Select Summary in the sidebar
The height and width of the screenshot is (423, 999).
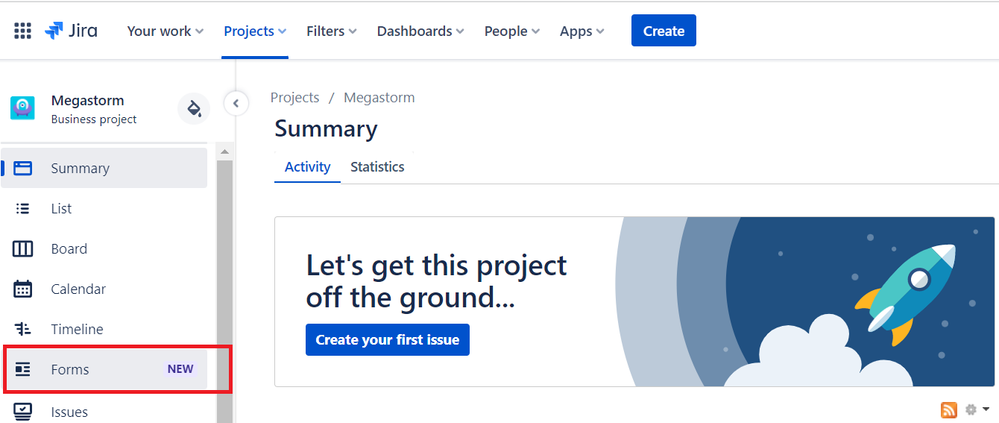pyautogui.click(x=104, y=168)
